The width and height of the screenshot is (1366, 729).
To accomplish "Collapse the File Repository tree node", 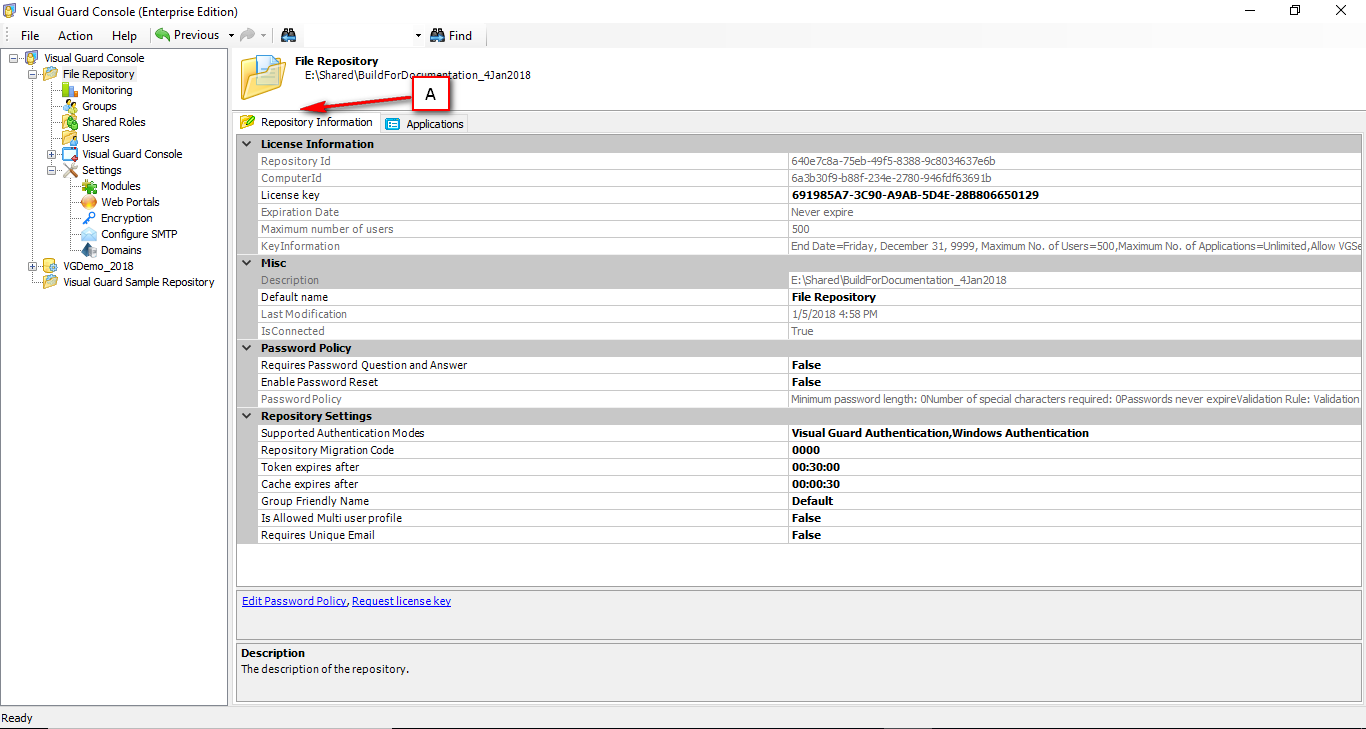I will coord(32,74).
